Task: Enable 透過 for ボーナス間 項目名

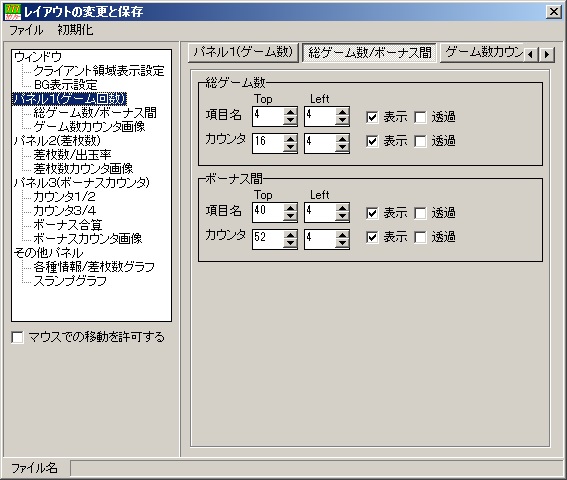Action: (420, 213)
